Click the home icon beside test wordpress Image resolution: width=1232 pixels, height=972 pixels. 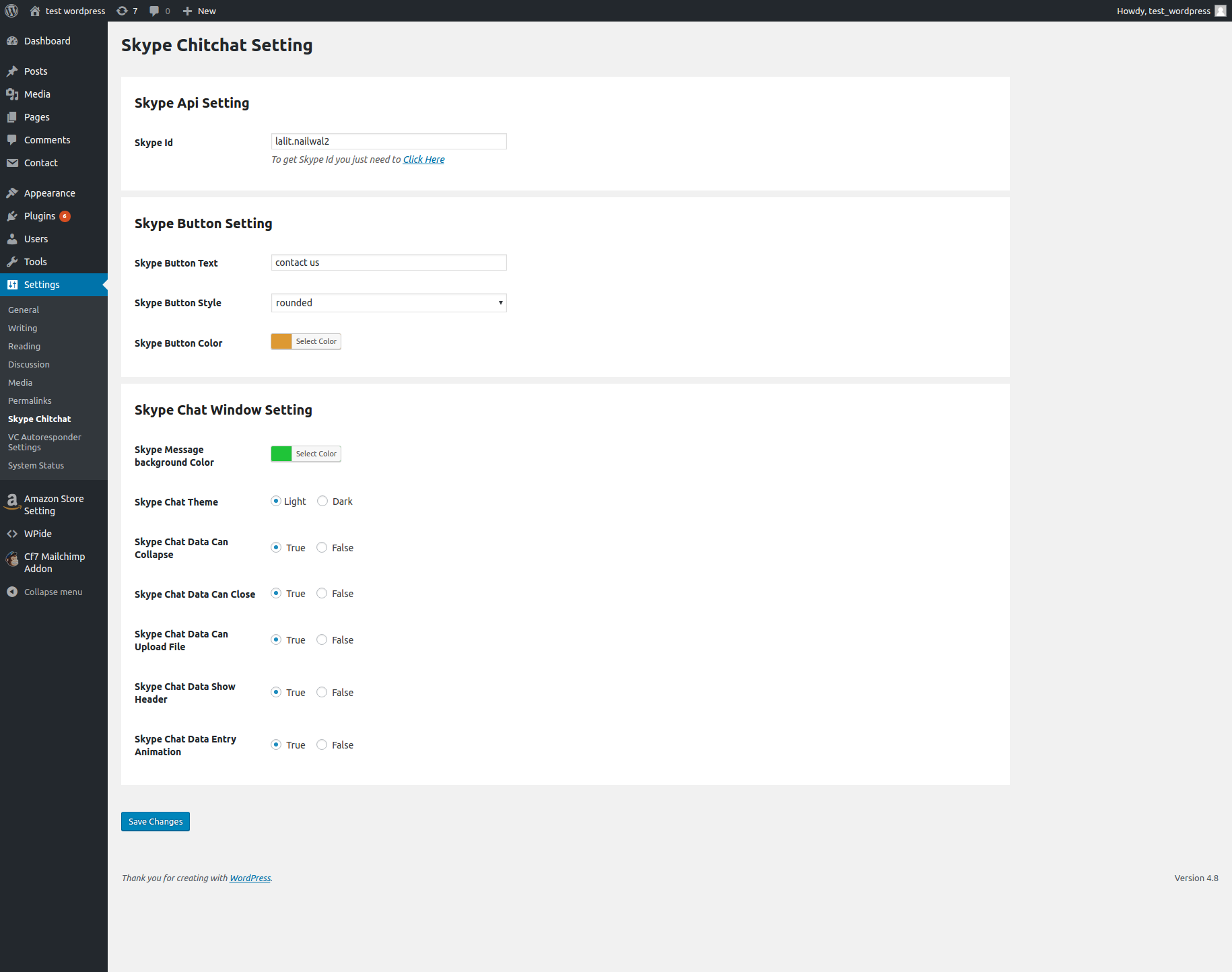pos(35,11)
